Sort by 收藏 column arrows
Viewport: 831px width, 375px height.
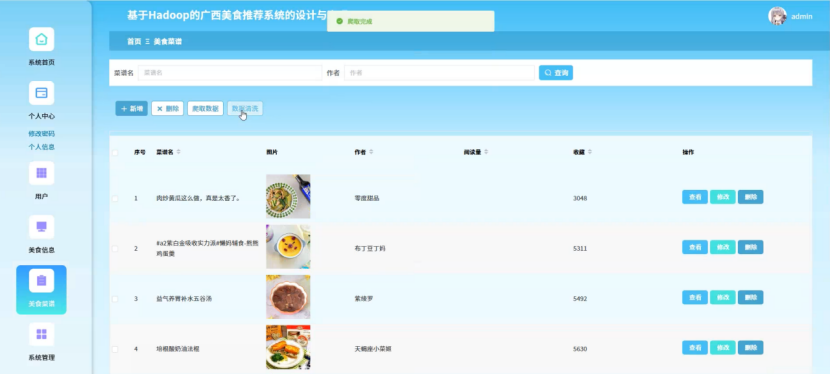pos(590,152)
